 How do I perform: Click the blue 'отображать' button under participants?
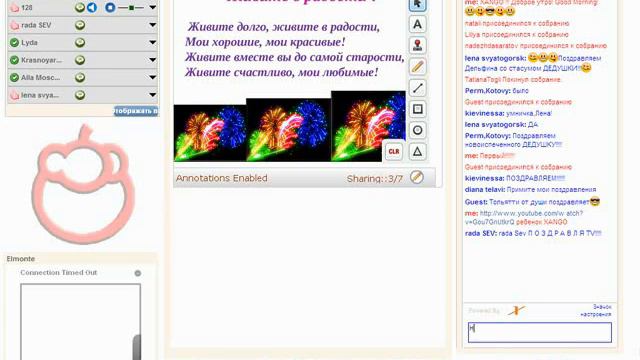[136, 111]
